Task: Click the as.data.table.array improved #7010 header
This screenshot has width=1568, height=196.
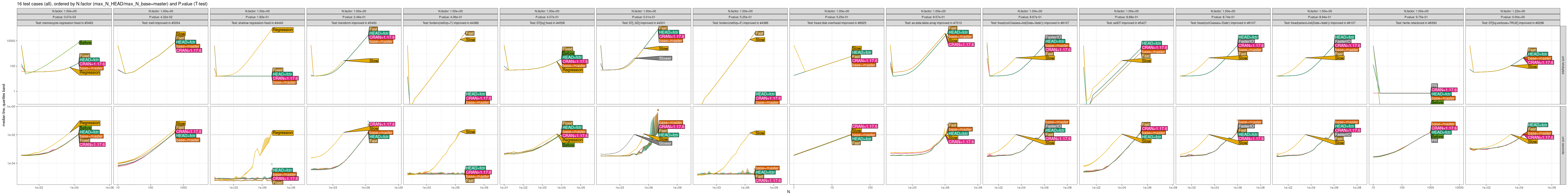Action: (x=932, y=23)
